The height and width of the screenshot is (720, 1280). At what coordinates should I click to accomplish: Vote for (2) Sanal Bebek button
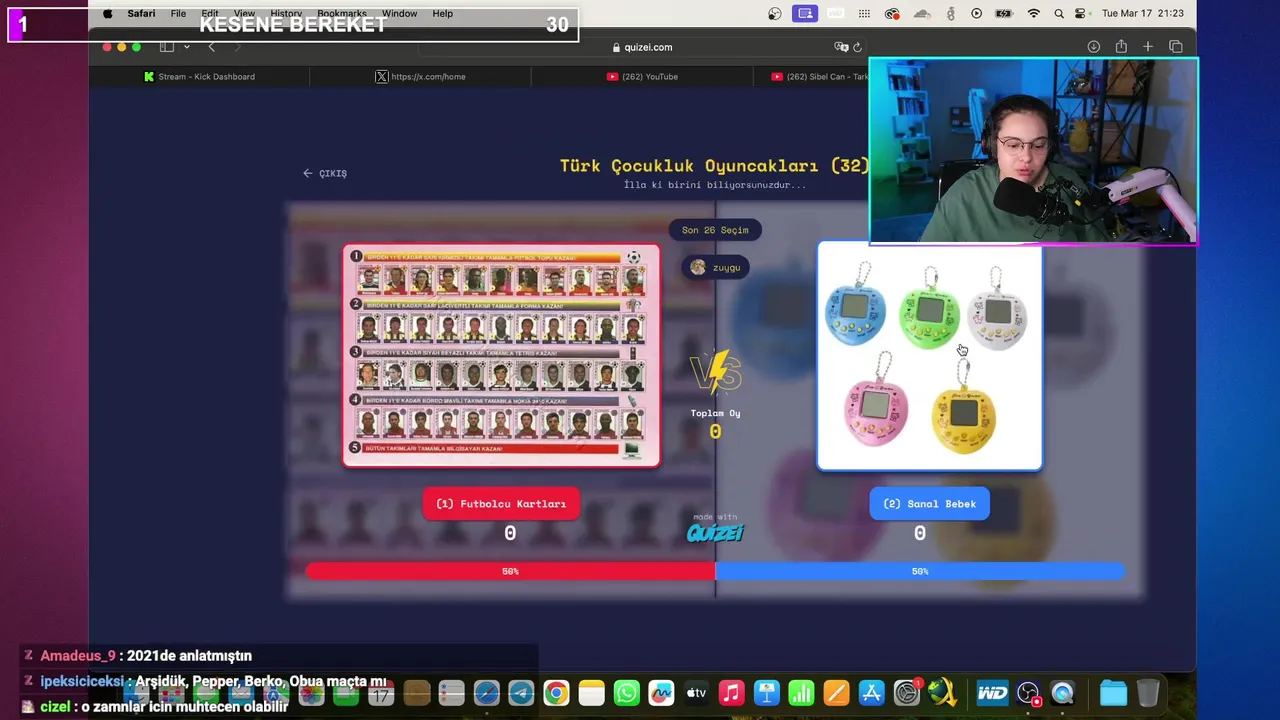pyautogui.click(x=929, y=504)
